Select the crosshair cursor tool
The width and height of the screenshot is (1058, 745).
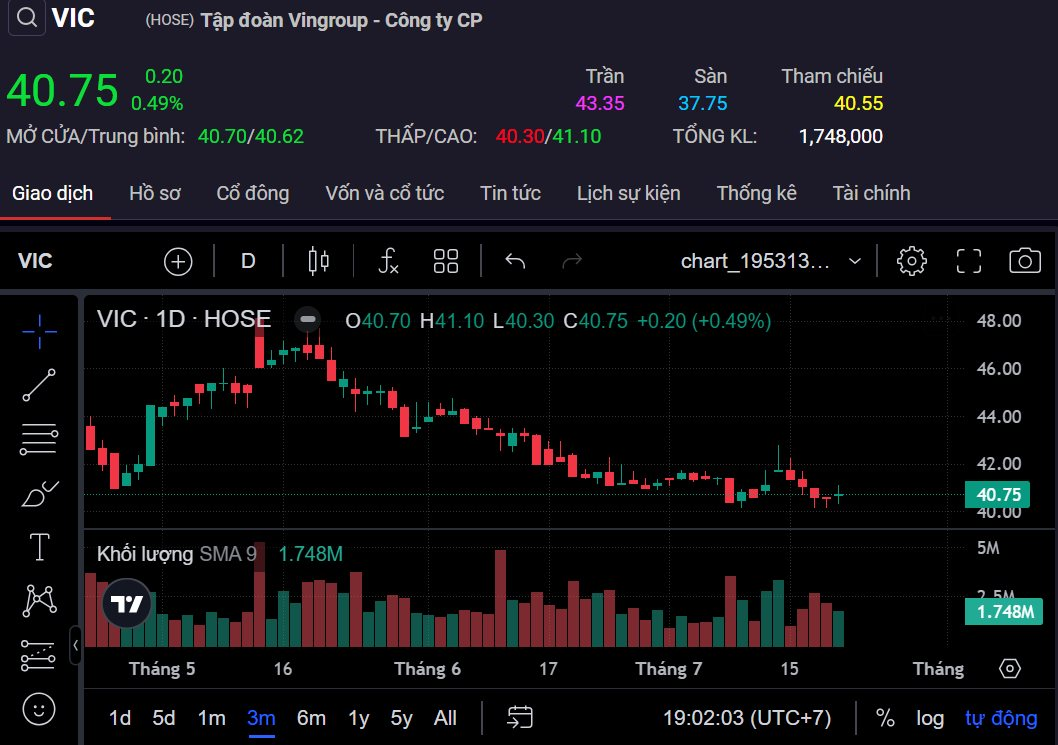(x=39, y=329)
